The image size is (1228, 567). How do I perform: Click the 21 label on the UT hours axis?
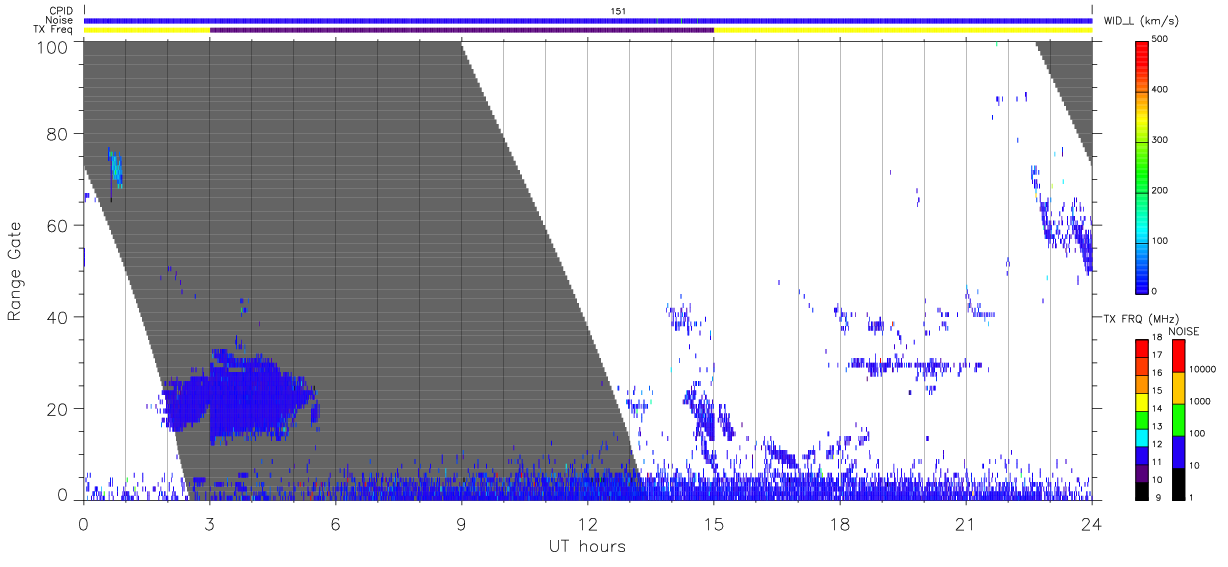[x=966, y=523]
